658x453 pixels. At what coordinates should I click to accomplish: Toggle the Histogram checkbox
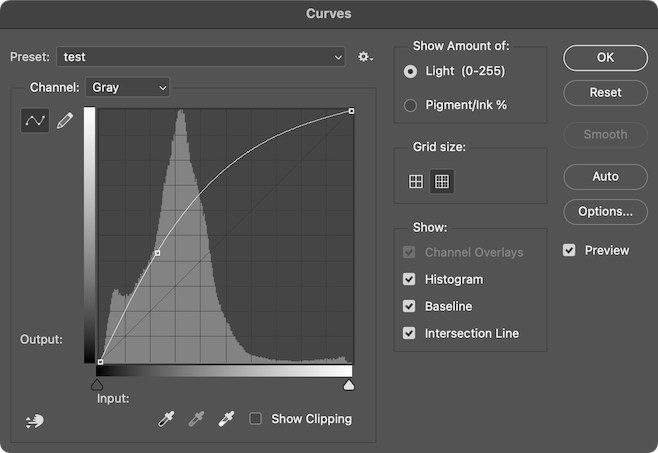coord(409,279)
